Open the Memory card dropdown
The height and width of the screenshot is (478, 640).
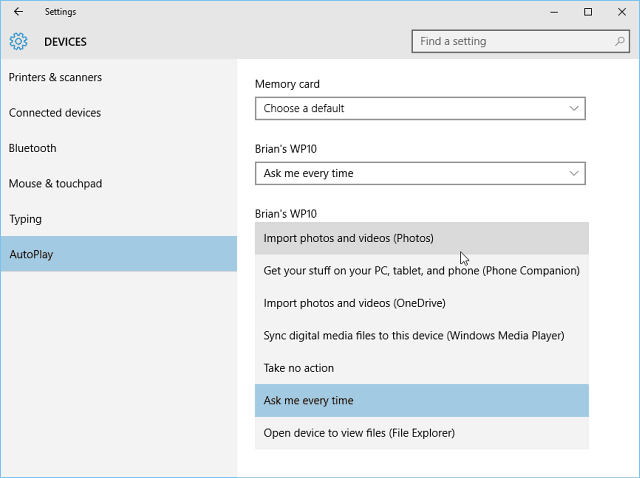click(420, 109)
